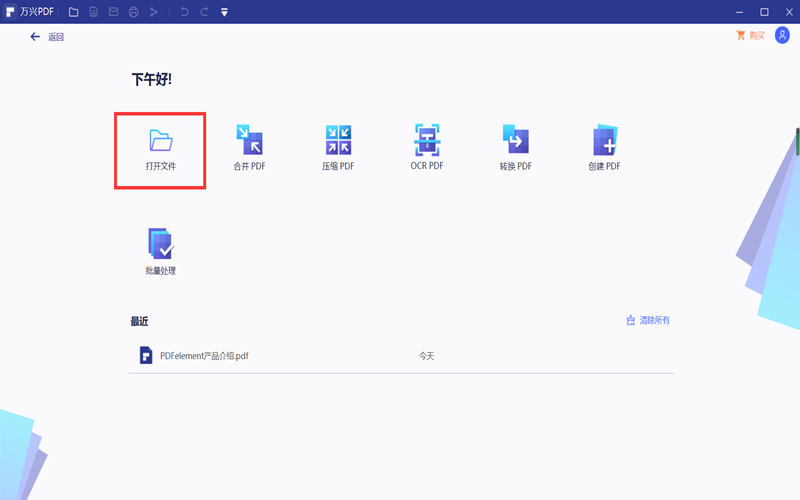Click the print icon in title bar
Image resolution: width=800 pixels, height=500 pixels.
tap(133, 12)
